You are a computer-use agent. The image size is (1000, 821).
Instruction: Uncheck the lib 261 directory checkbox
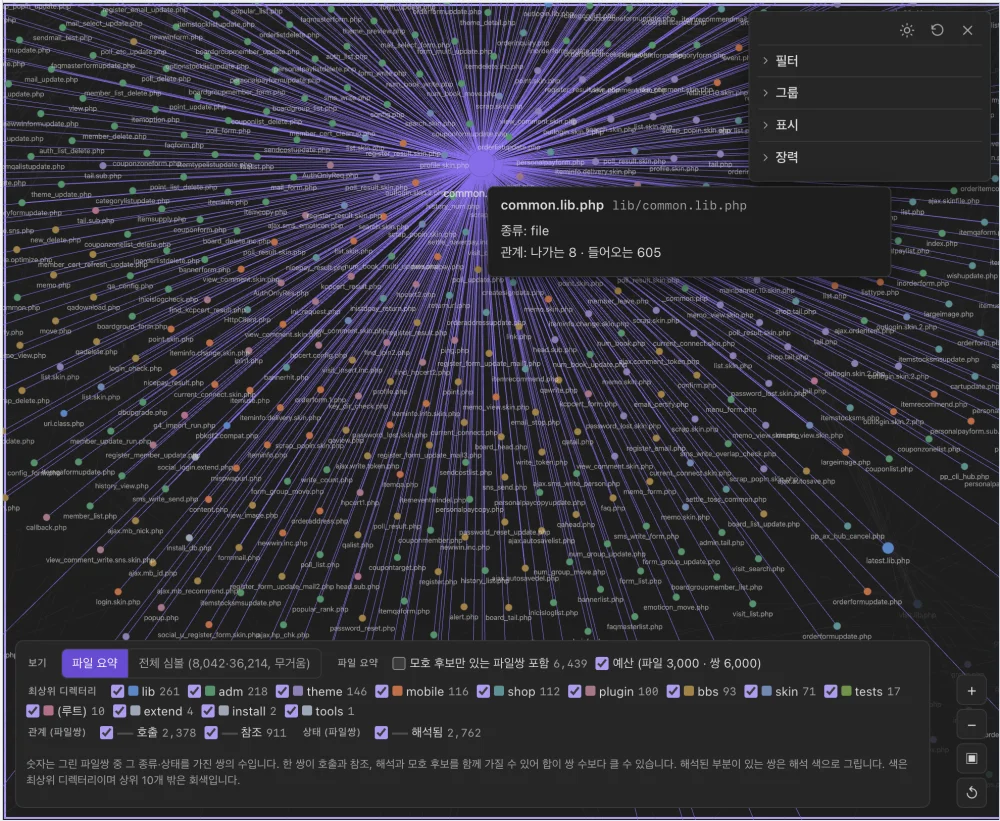117,692
